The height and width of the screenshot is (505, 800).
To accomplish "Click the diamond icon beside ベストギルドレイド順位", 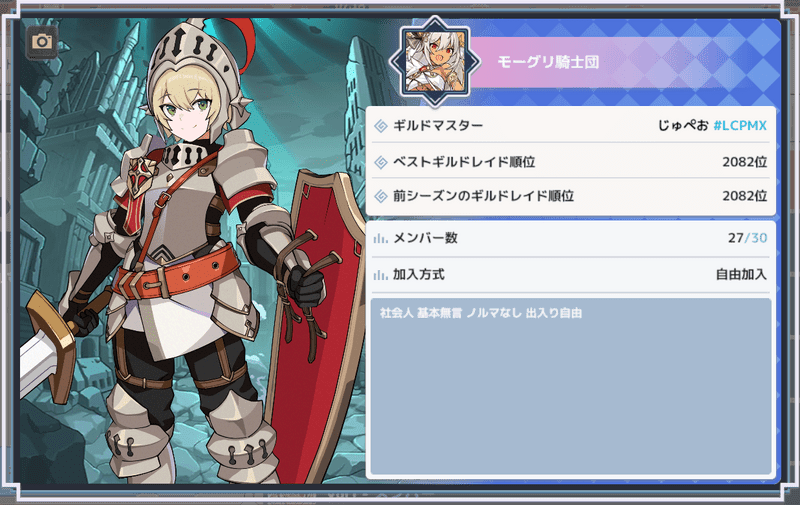I will (381, 162).
